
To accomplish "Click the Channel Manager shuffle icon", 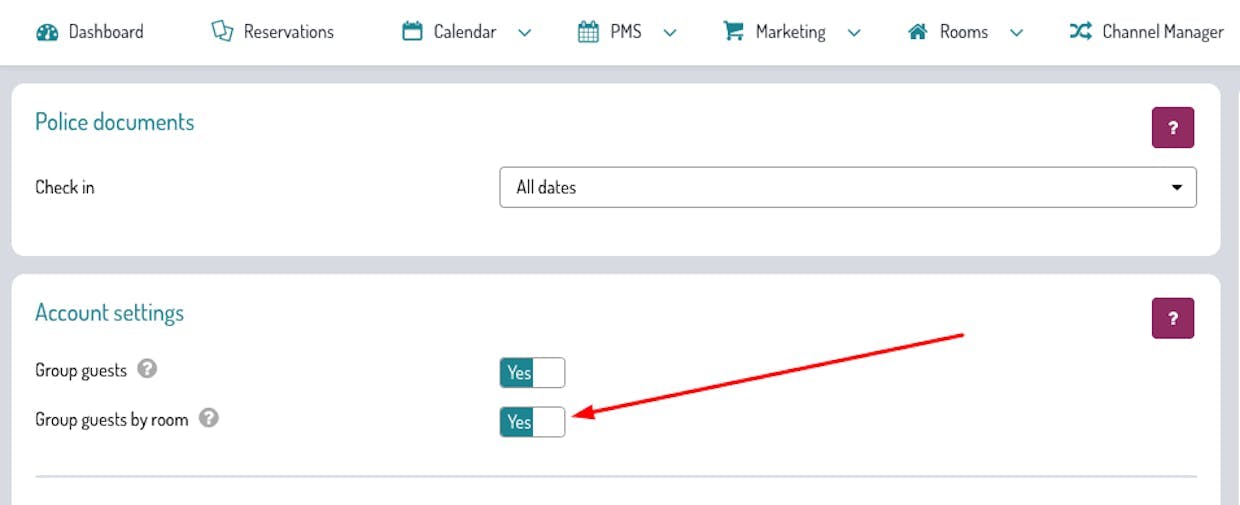I will tap(1080, 32).
